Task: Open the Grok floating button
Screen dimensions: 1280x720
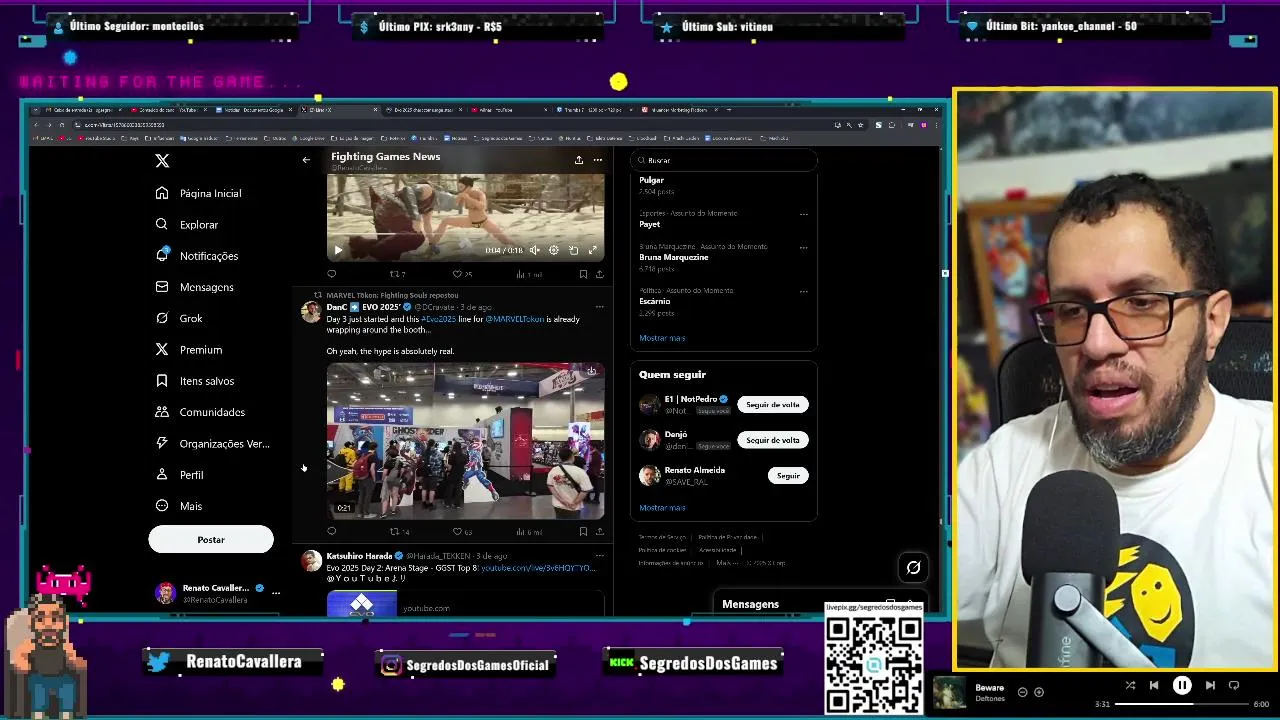Action: pyautogui.click(x=913, y=568)
